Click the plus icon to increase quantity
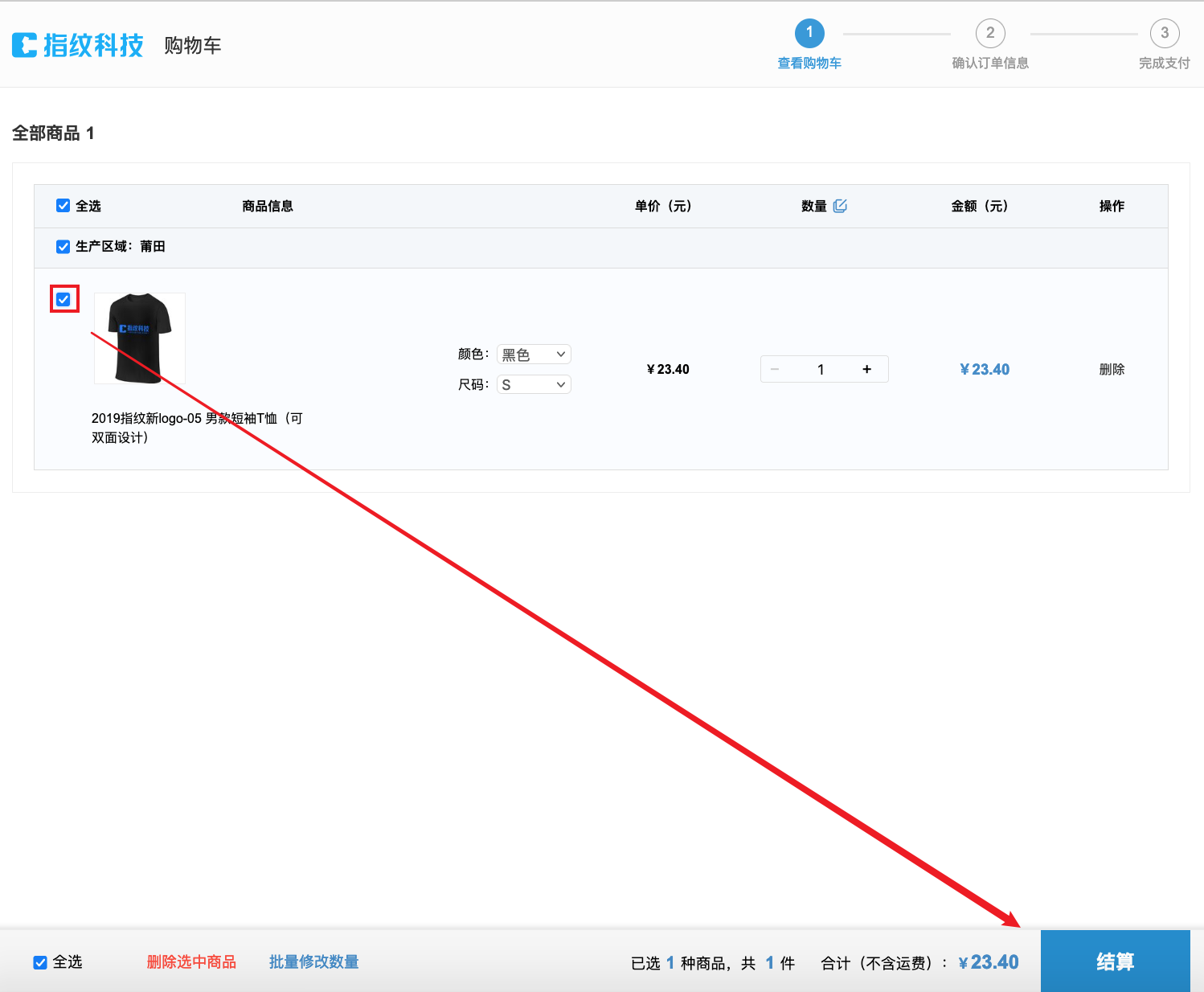Screen dimensions: 1204x992 pos(866,369)
